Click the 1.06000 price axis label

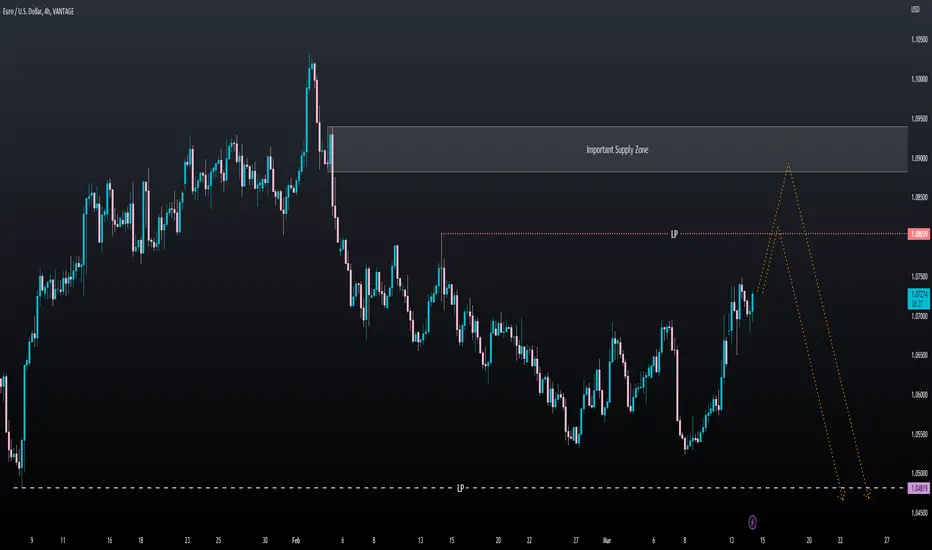tap(919, 395)
